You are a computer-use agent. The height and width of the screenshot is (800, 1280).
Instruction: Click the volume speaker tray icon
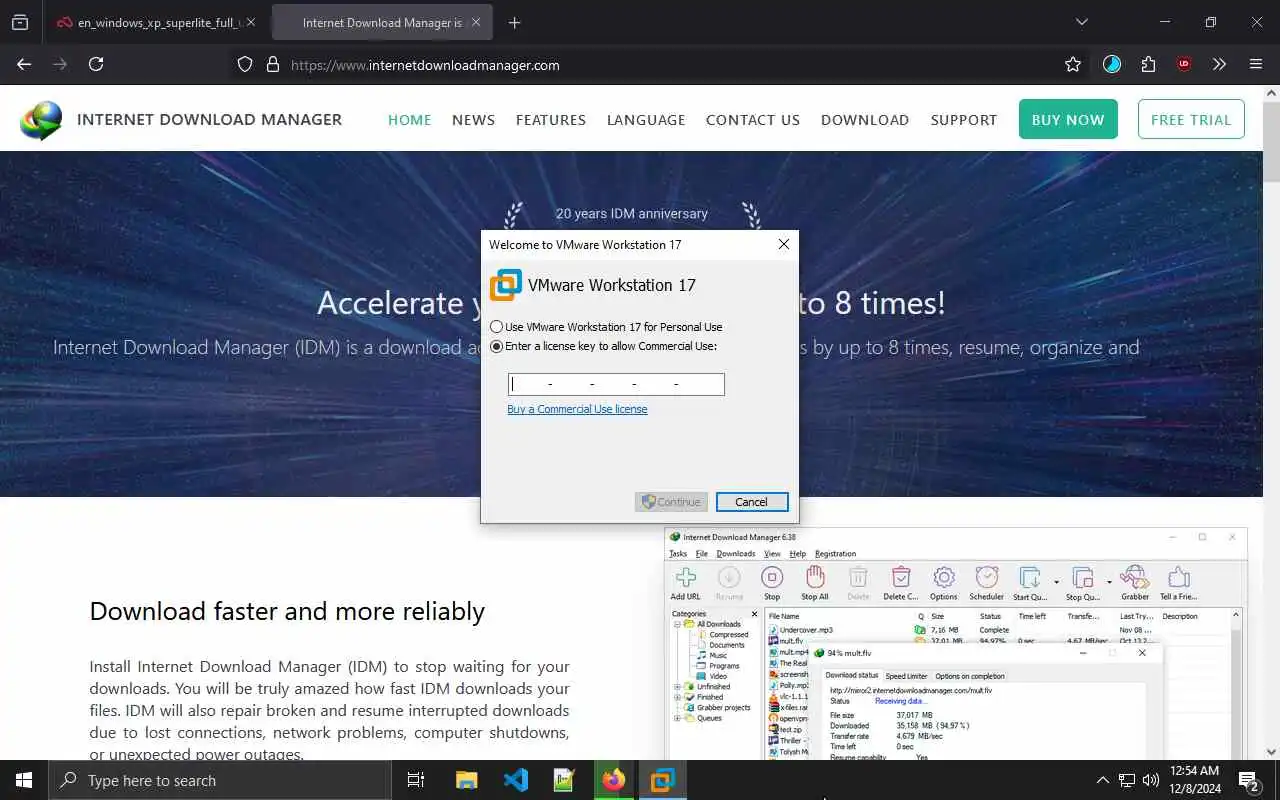(x=1151, y=780)
